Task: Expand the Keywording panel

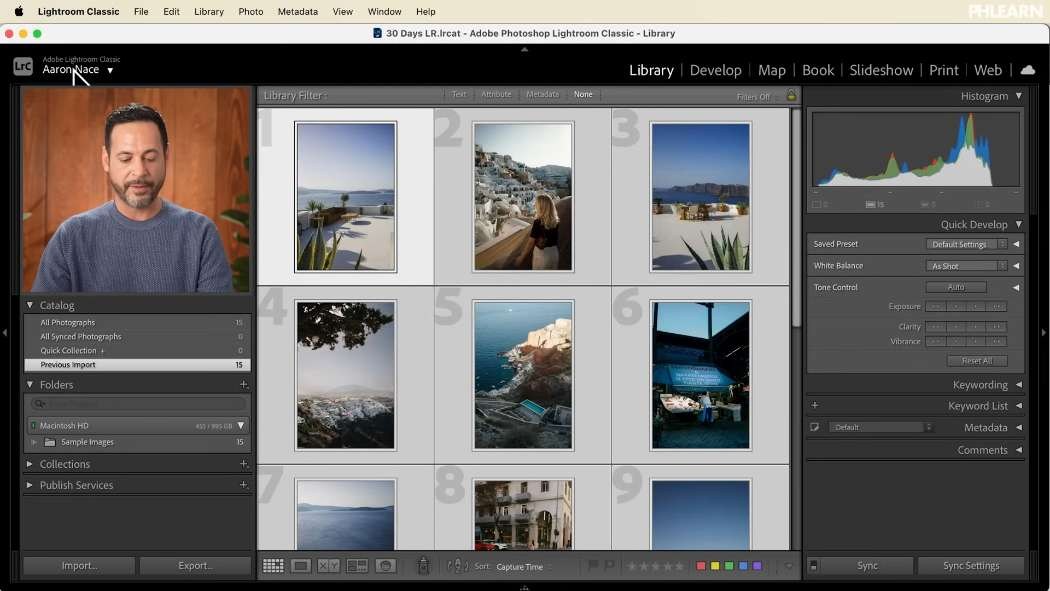Action: 1019,385
